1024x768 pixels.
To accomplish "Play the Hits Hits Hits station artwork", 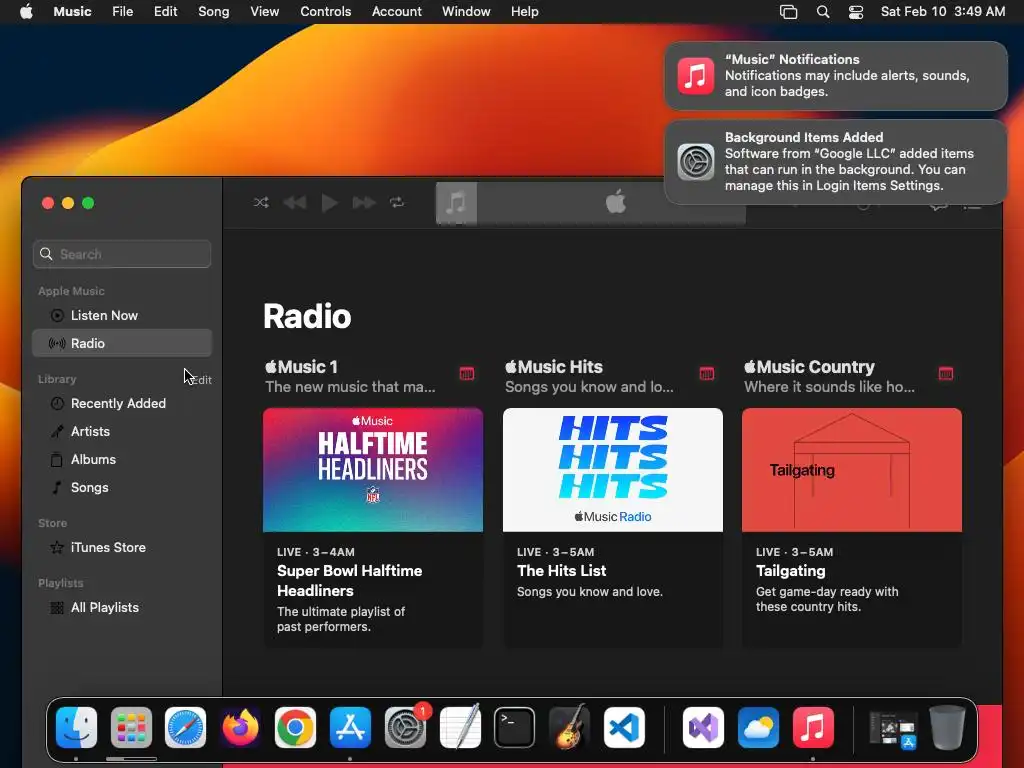I will pyautogui.click(x=613, y=470).
